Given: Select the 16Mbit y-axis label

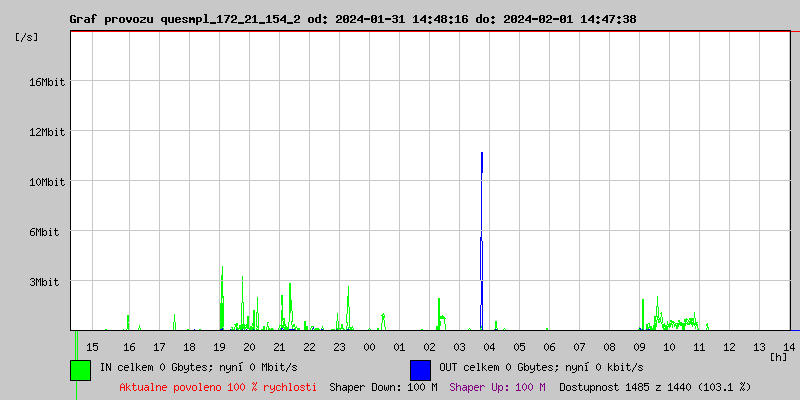Looking at the screenshot, I should (47, 82).
